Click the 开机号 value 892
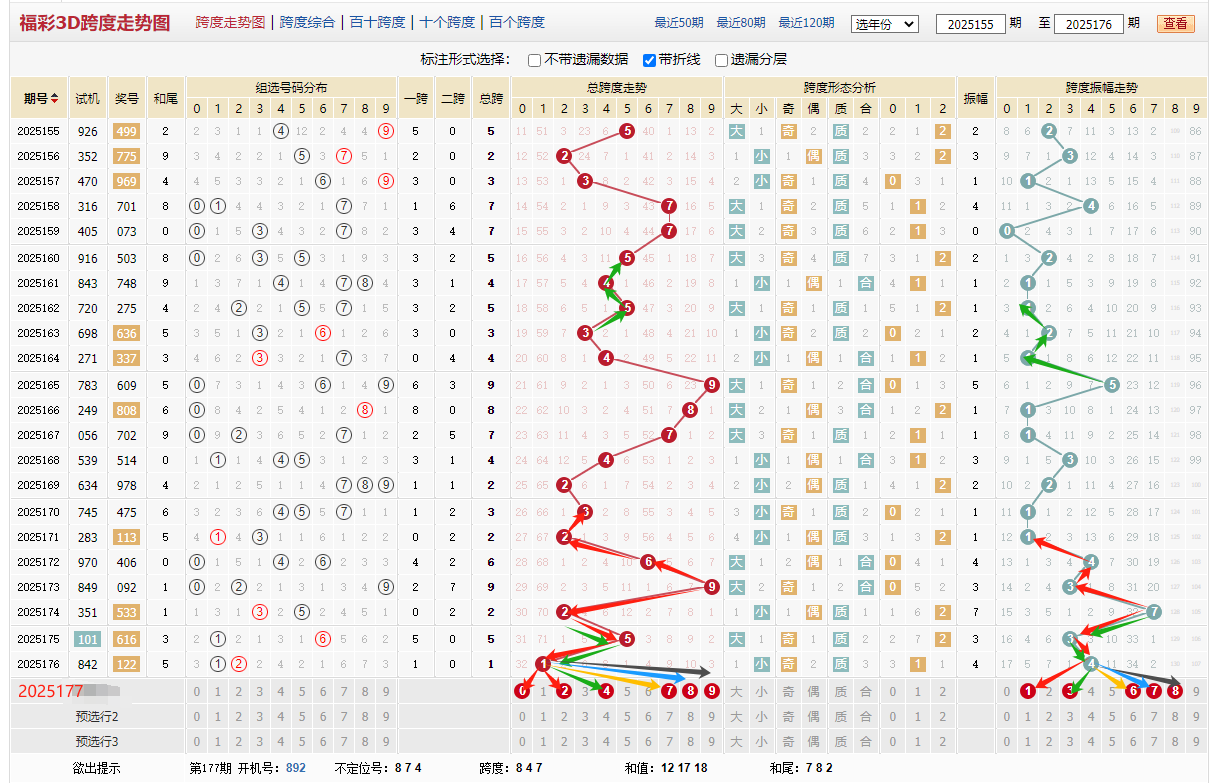 (296, 768)
